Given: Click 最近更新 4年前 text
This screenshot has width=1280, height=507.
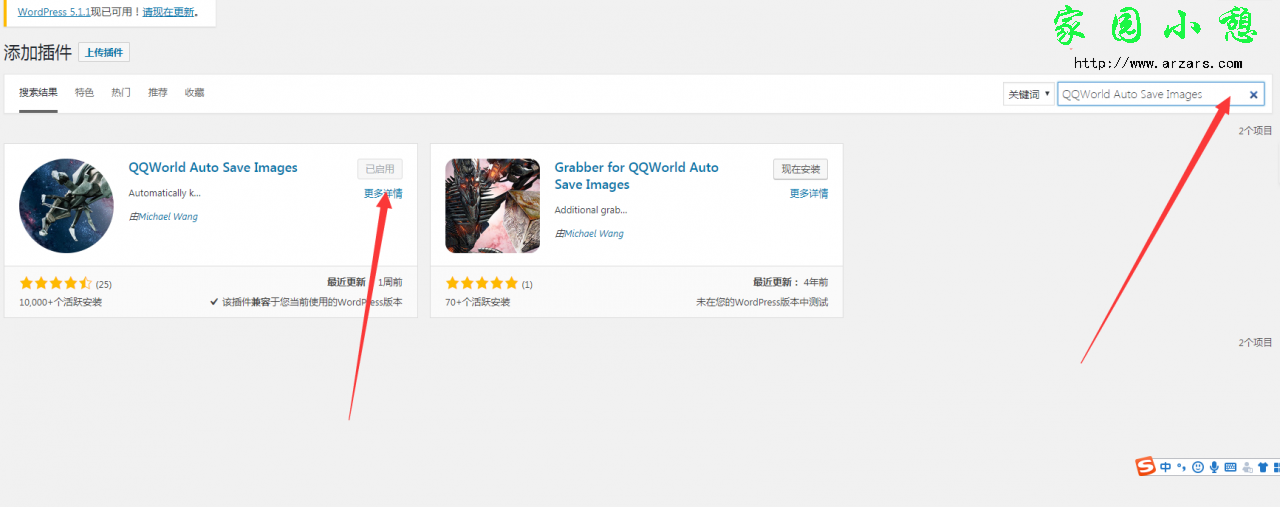Looking at the screenshot, I should click(791, 283).
